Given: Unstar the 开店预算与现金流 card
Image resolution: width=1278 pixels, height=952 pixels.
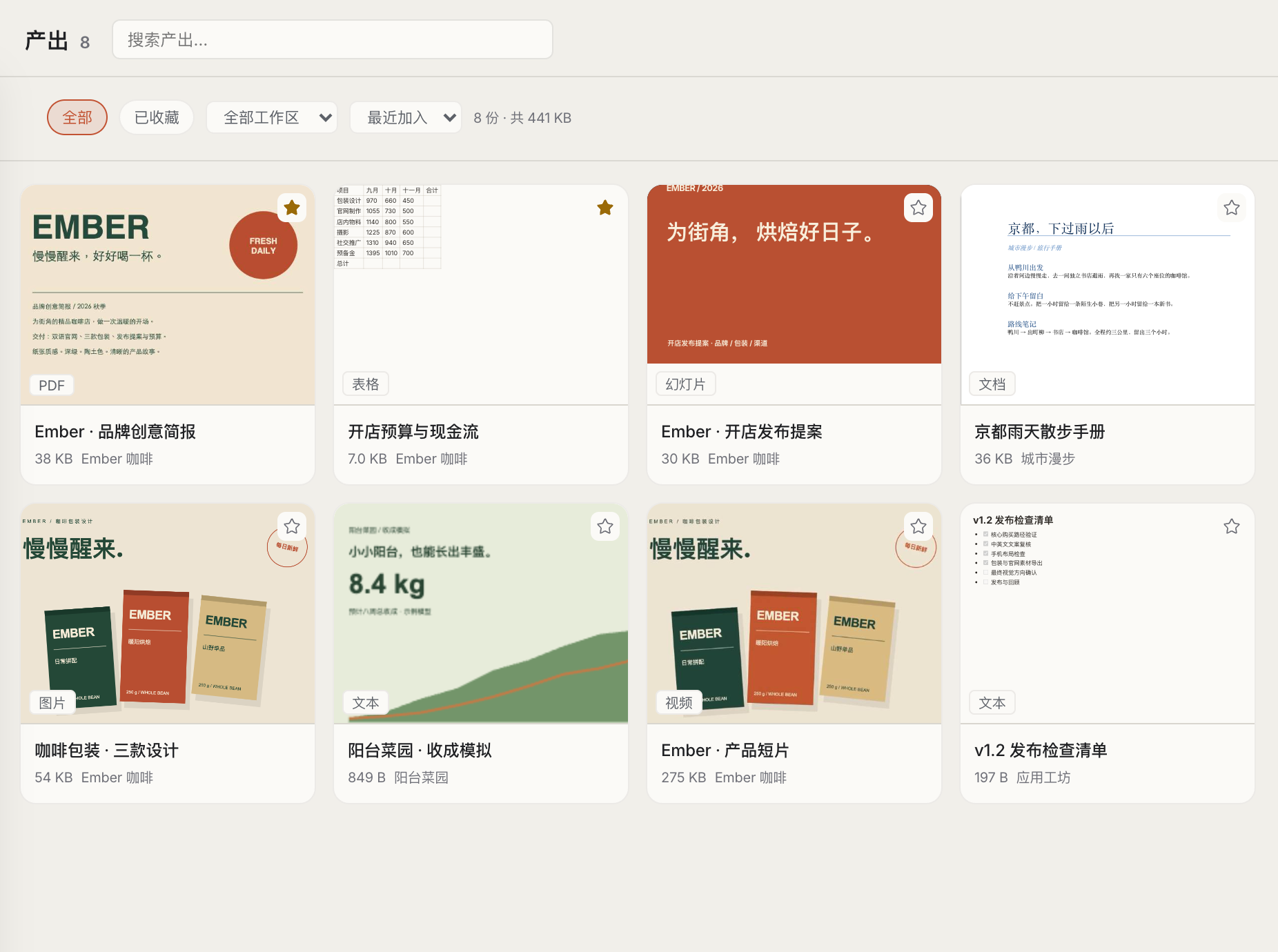Looking at the screenshot, I should tap(605, 208).
